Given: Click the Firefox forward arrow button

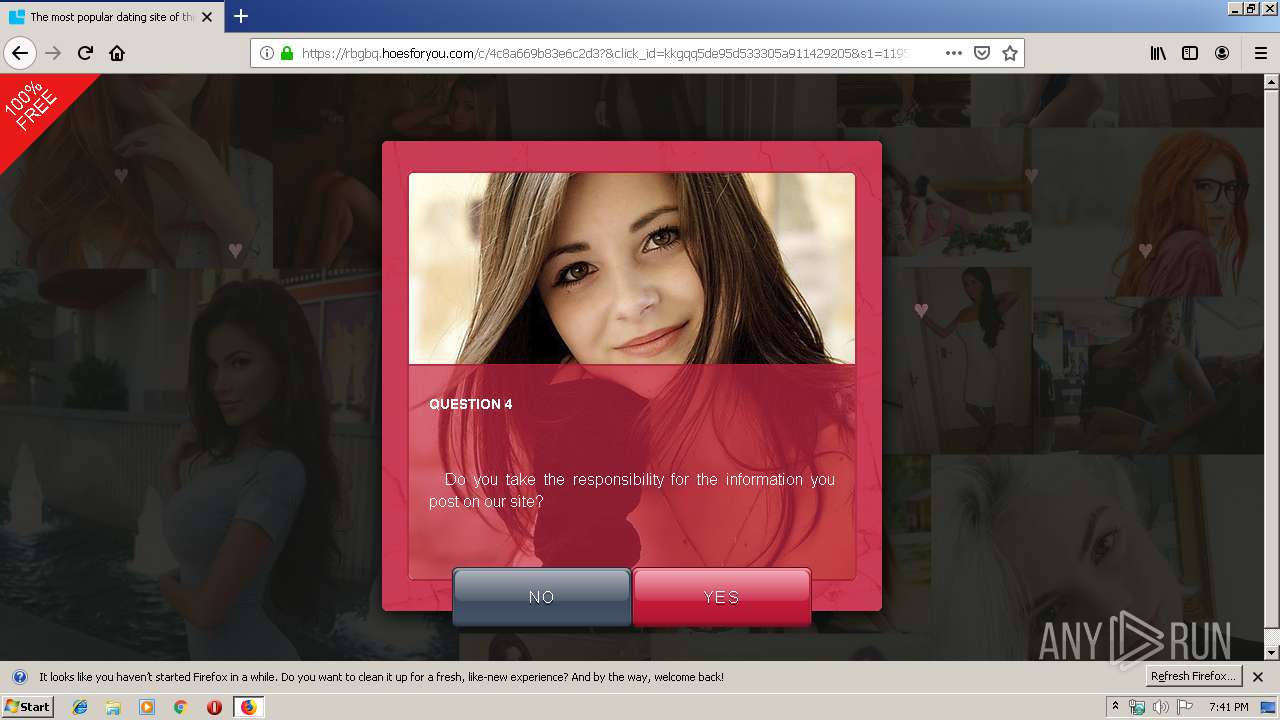Looking at the screenshot, I should point(54,53).
